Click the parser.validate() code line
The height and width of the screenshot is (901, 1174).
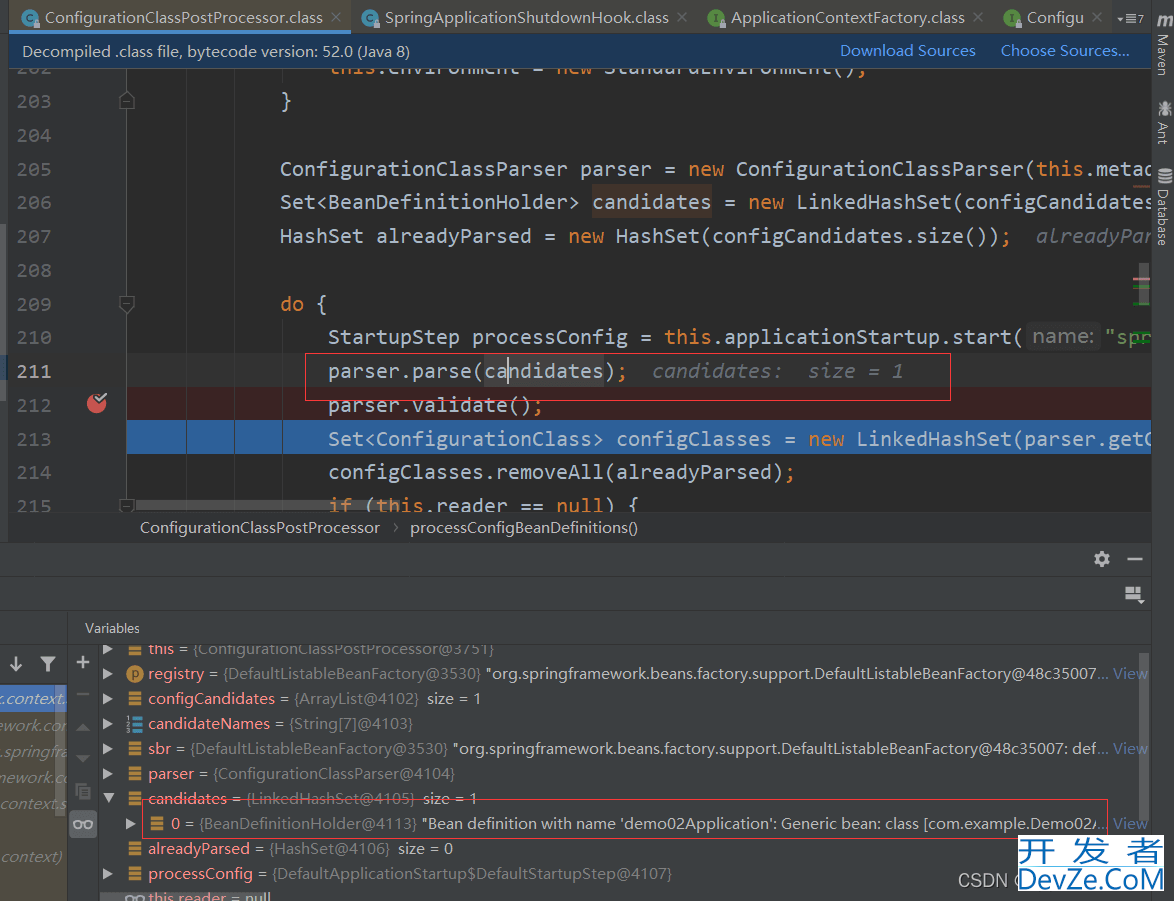pos(435,405)
